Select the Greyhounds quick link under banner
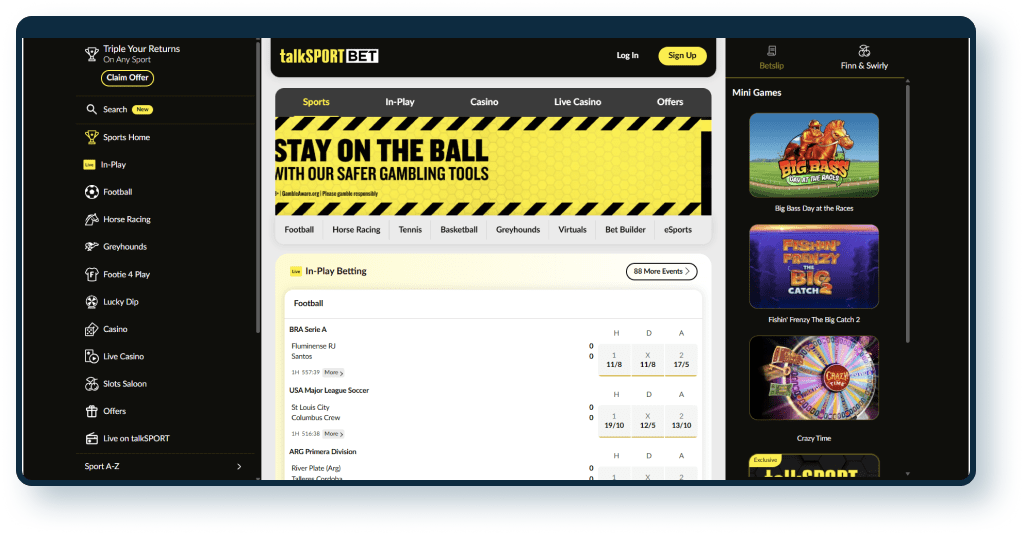Viewport: 1024px width, 534px height. (x=518, y=230)
